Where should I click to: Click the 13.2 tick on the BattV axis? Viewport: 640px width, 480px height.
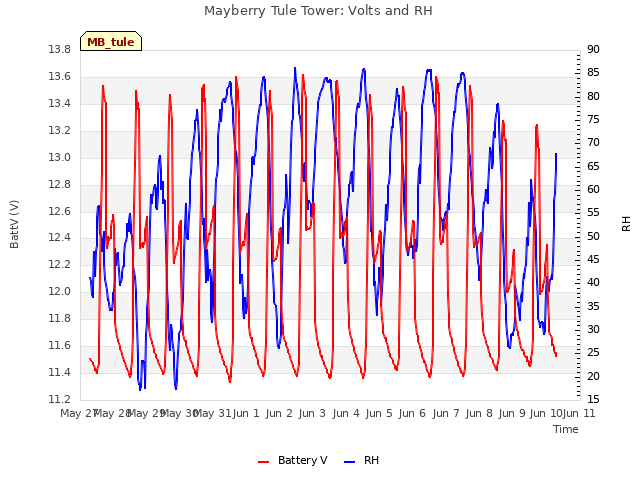coord(60,131)
